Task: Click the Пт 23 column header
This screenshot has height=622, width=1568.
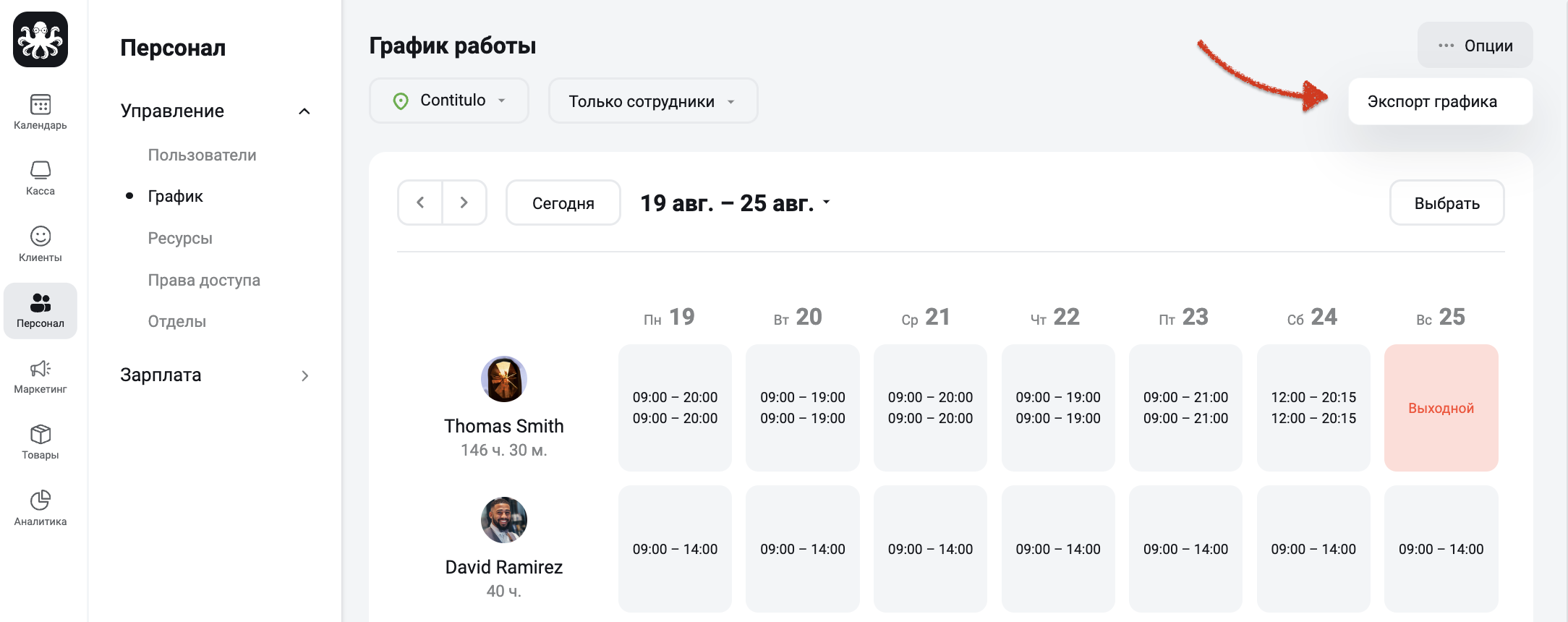Action: point(1183,318)
